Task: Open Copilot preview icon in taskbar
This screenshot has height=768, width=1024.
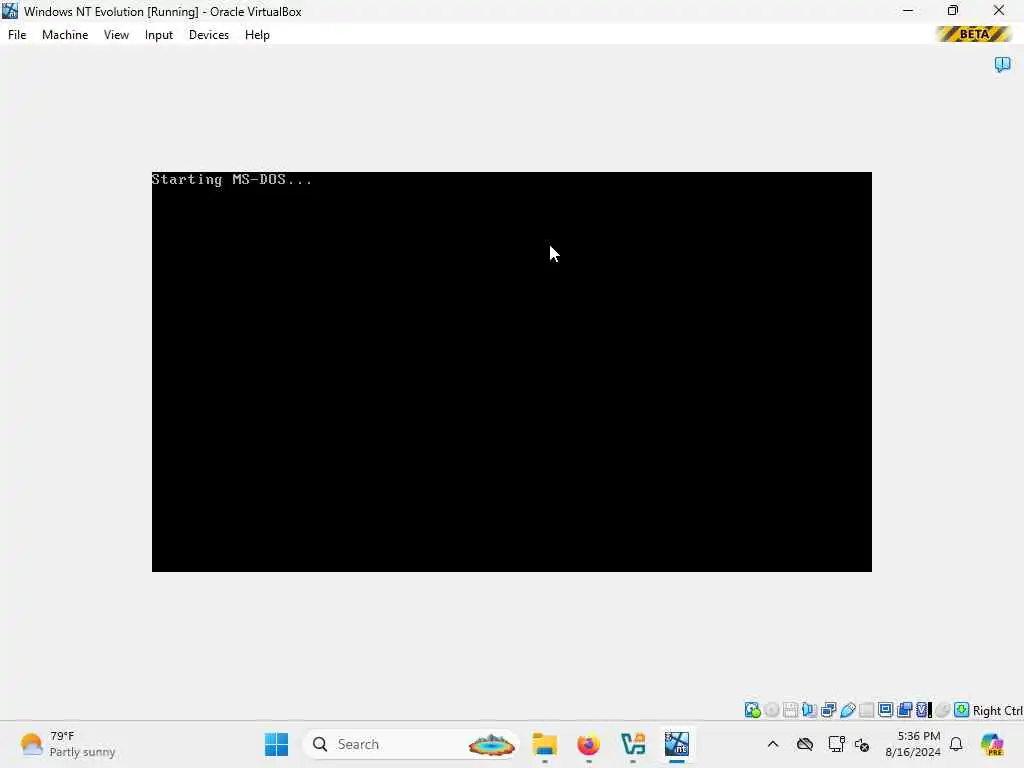Action: click(x=992, y=744)
